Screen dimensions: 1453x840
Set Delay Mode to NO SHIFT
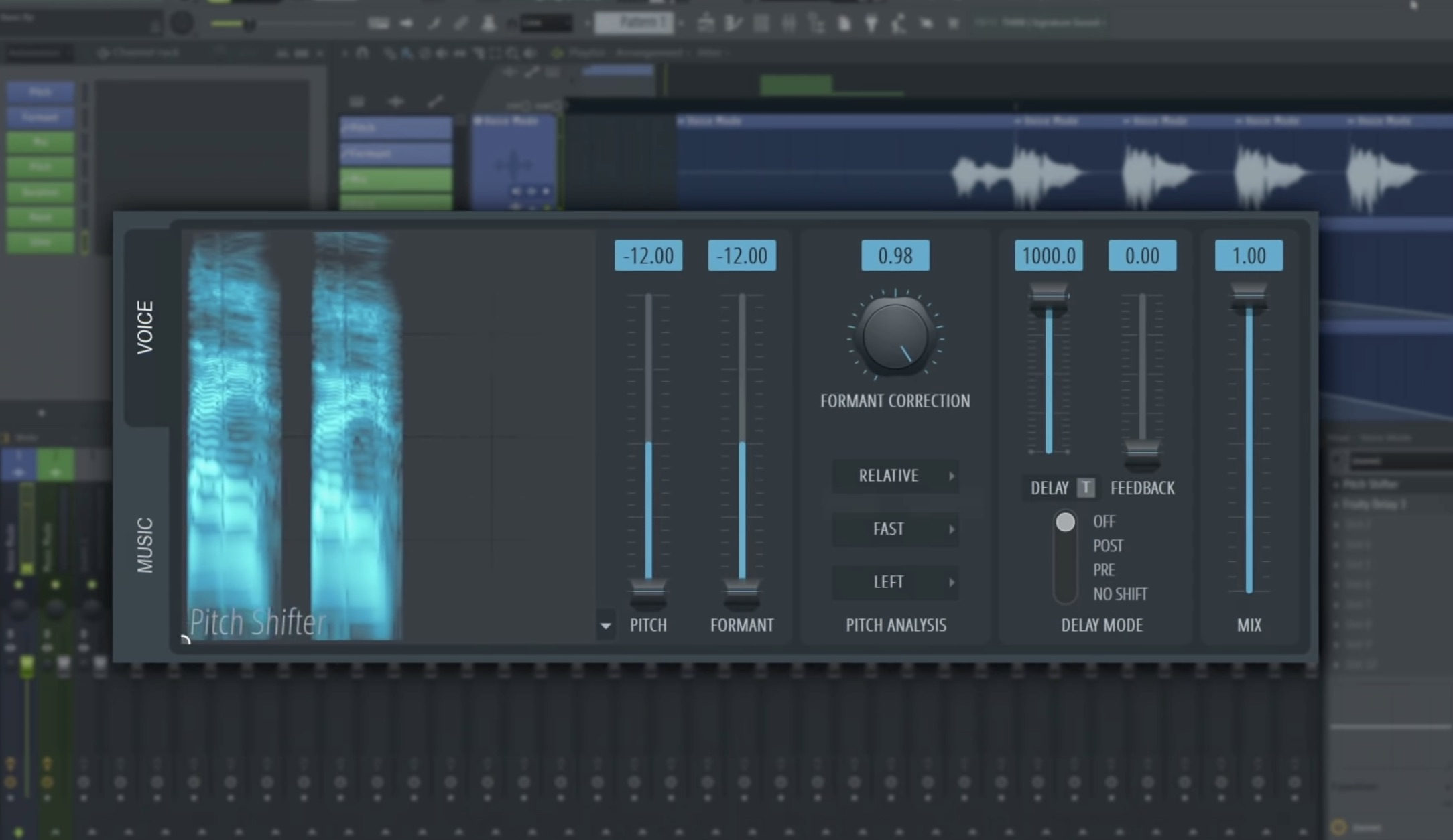(1120, 594)
